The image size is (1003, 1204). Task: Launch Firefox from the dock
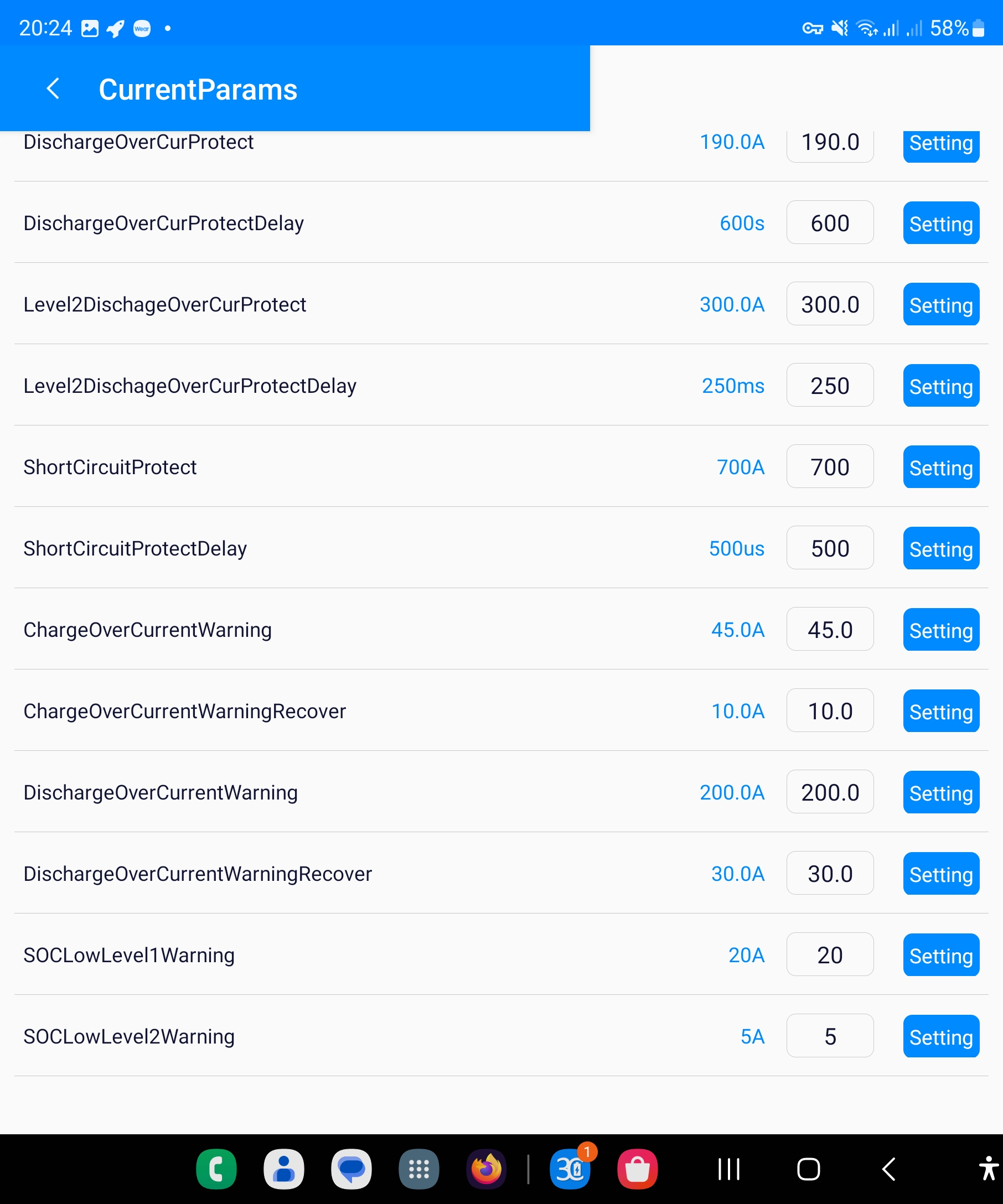pos(487,1169)
